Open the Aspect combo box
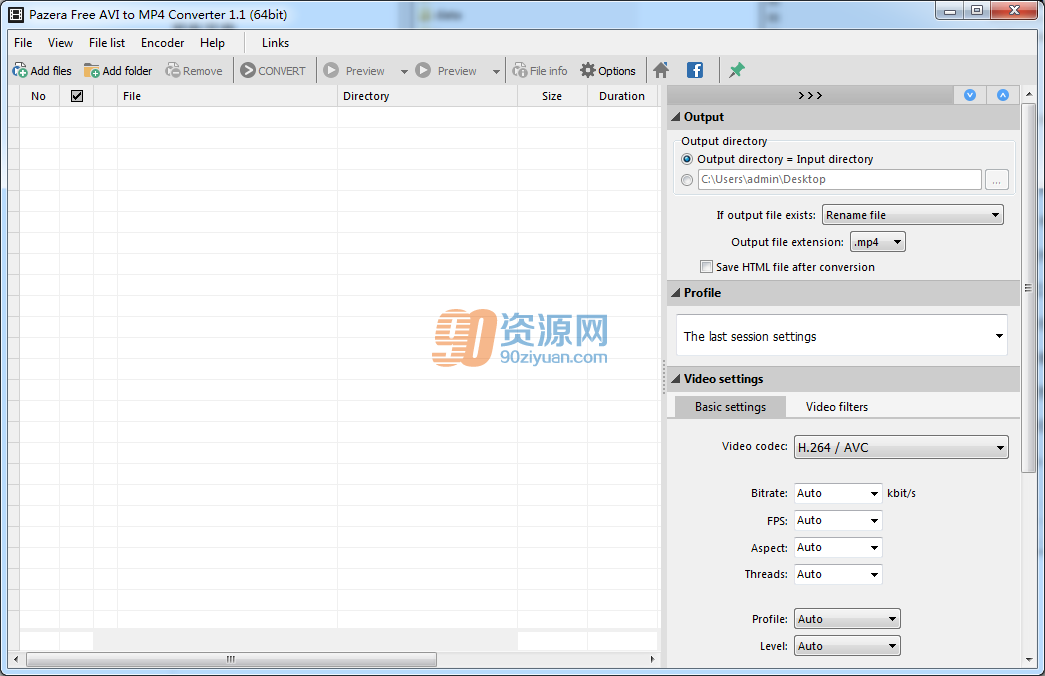 tap(838, 547)
